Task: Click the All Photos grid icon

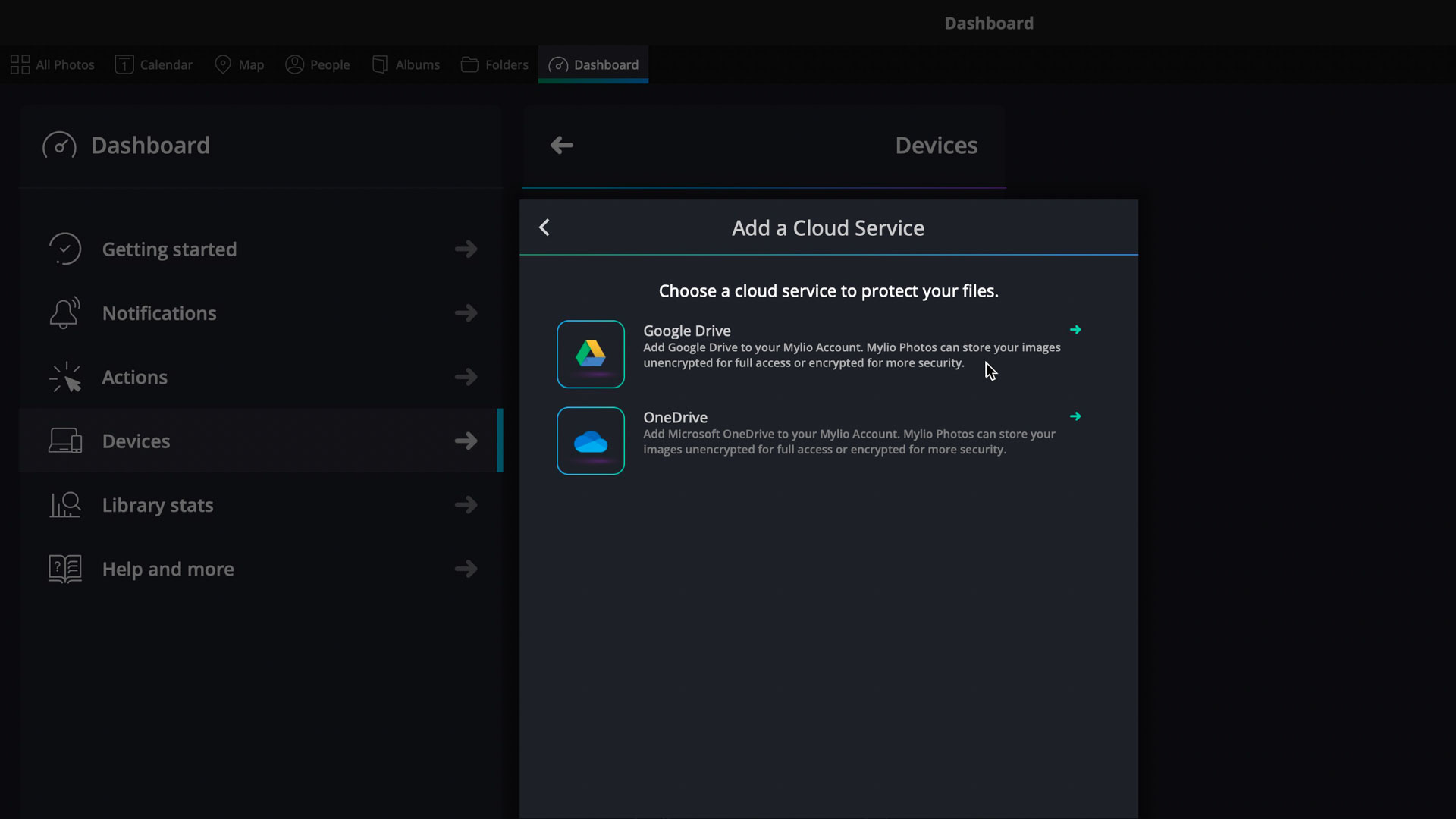Action: (x=20, y=64)
